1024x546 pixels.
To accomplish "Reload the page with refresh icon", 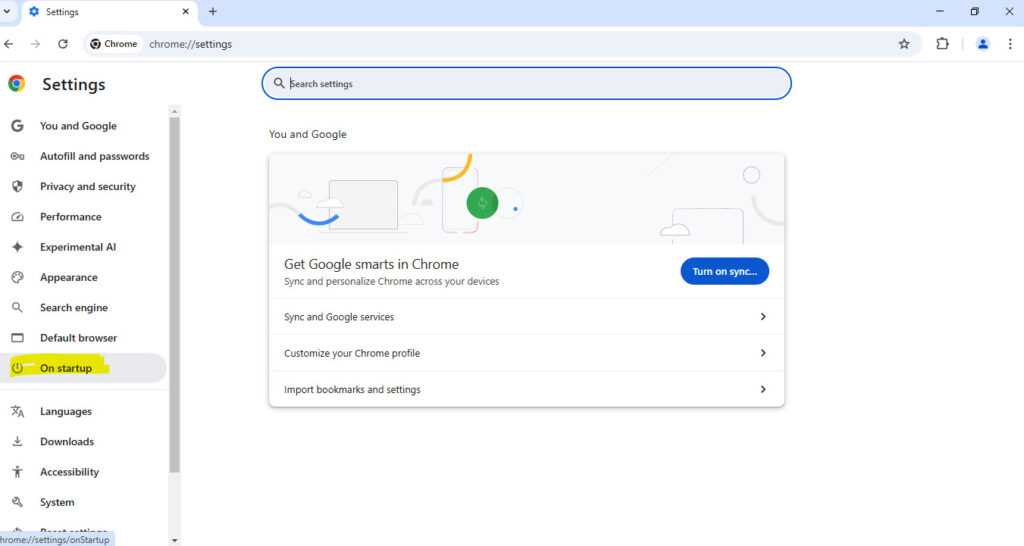I will 63,44.
